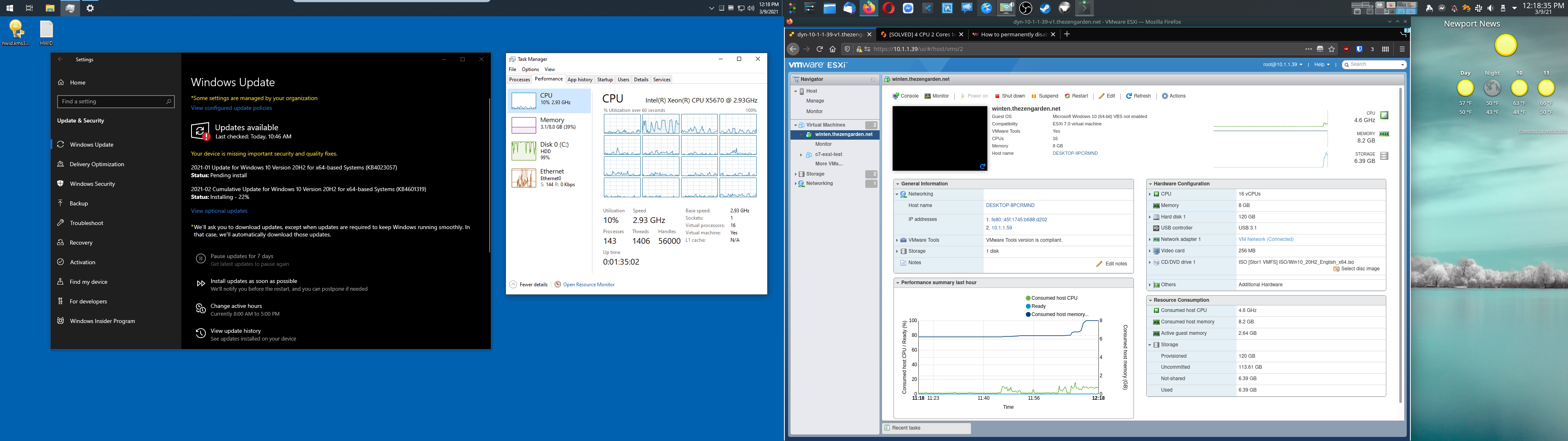Open hwid.kms desktop shortcut icon
Viewport: 1568px width, 441px height.
(16, 33)
